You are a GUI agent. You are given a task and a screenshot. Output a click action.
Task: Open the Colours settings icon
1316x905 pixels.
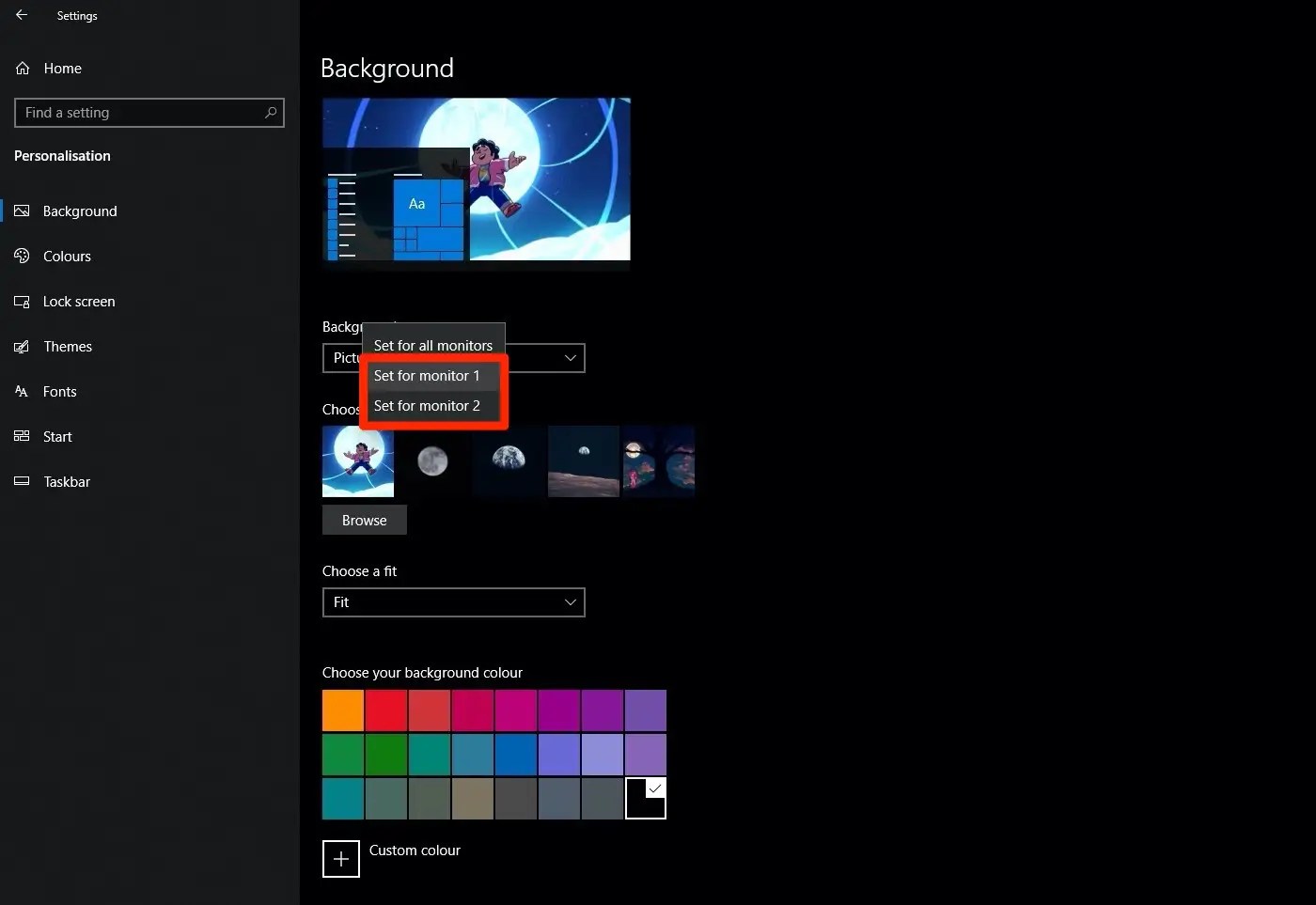tap(22, 256)
